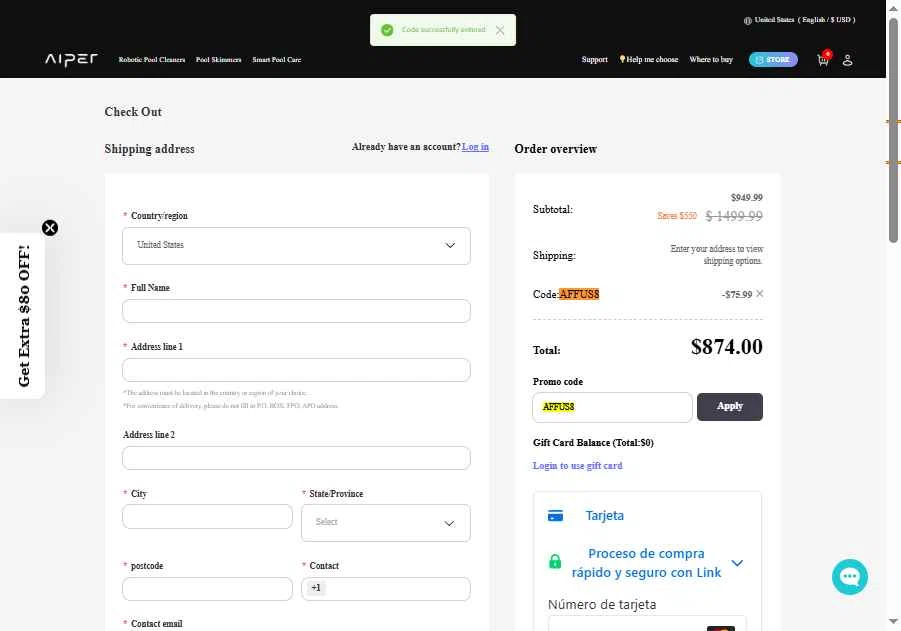Click the STORE button
The image size is (901, 631).
coord(773,60)
